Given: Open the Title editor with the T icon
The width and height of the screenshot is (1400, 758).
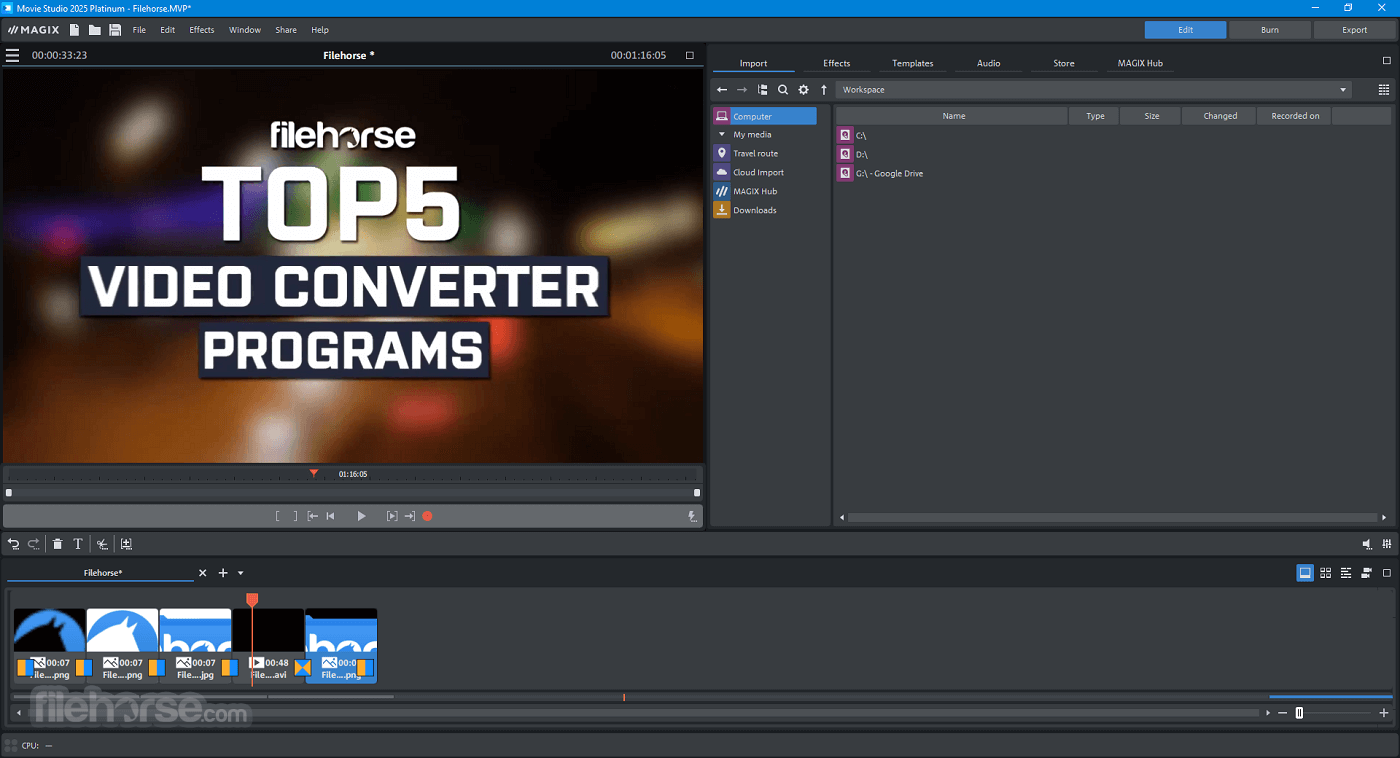Looking at the screenshot, I should tap(78, 544).
